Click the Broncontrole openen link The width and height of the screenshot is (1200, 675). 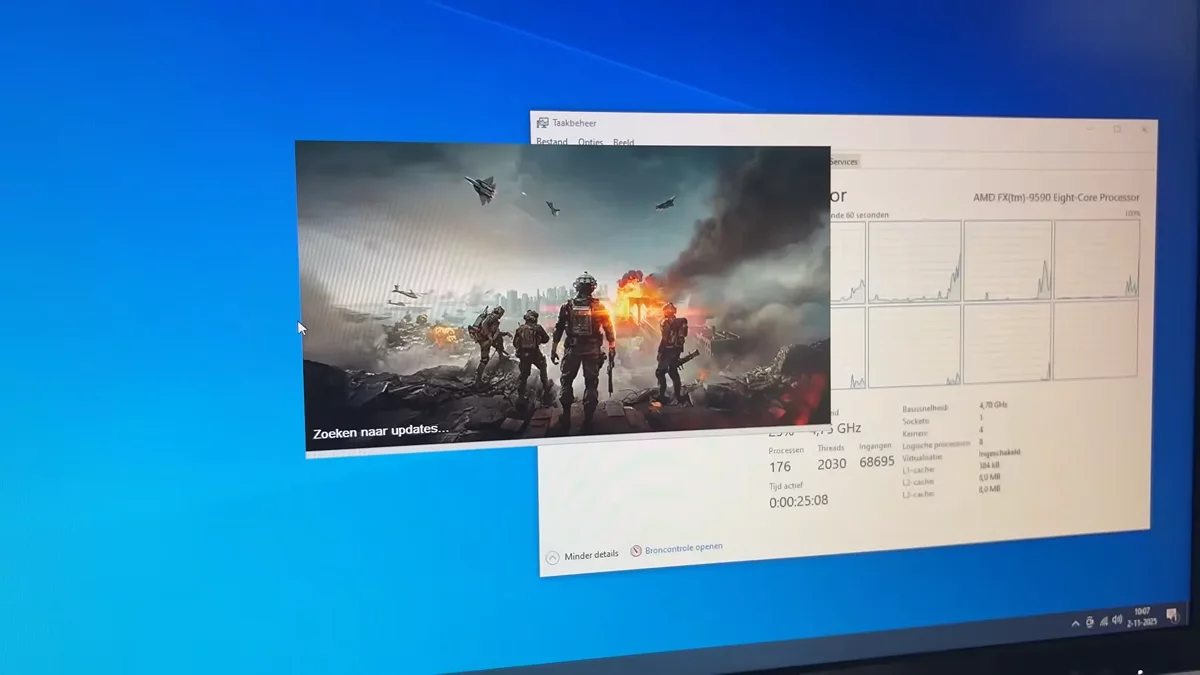(683, 548)
